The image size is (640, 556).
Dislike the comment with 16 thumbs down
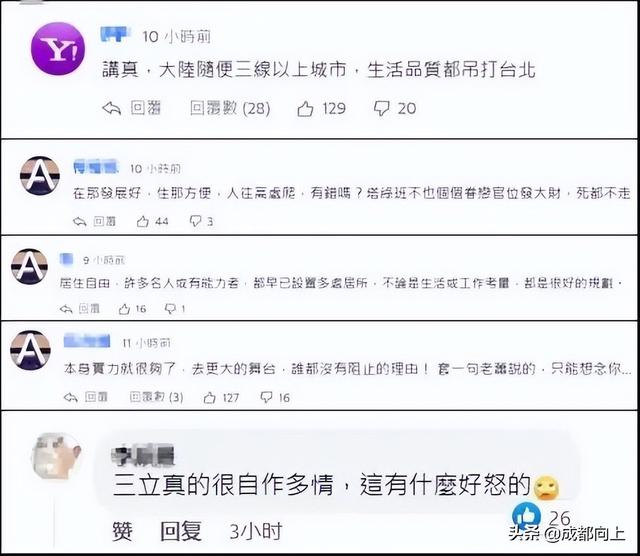coord(266,397)
